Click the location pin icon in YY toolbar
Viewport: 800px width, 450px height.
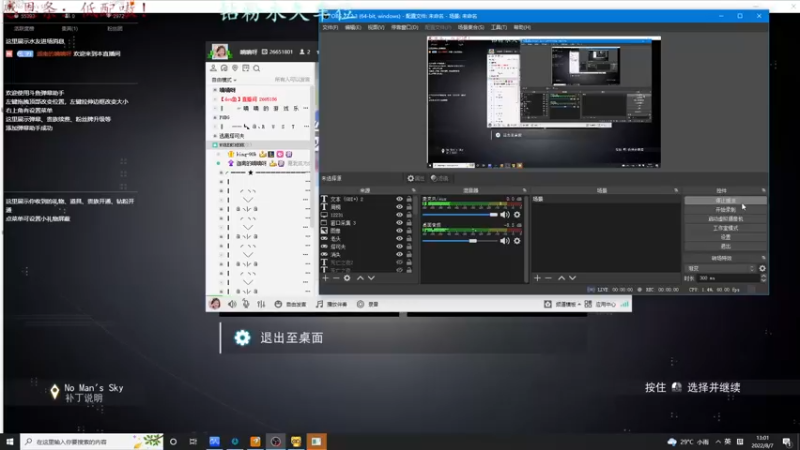[x=235, y=68]
